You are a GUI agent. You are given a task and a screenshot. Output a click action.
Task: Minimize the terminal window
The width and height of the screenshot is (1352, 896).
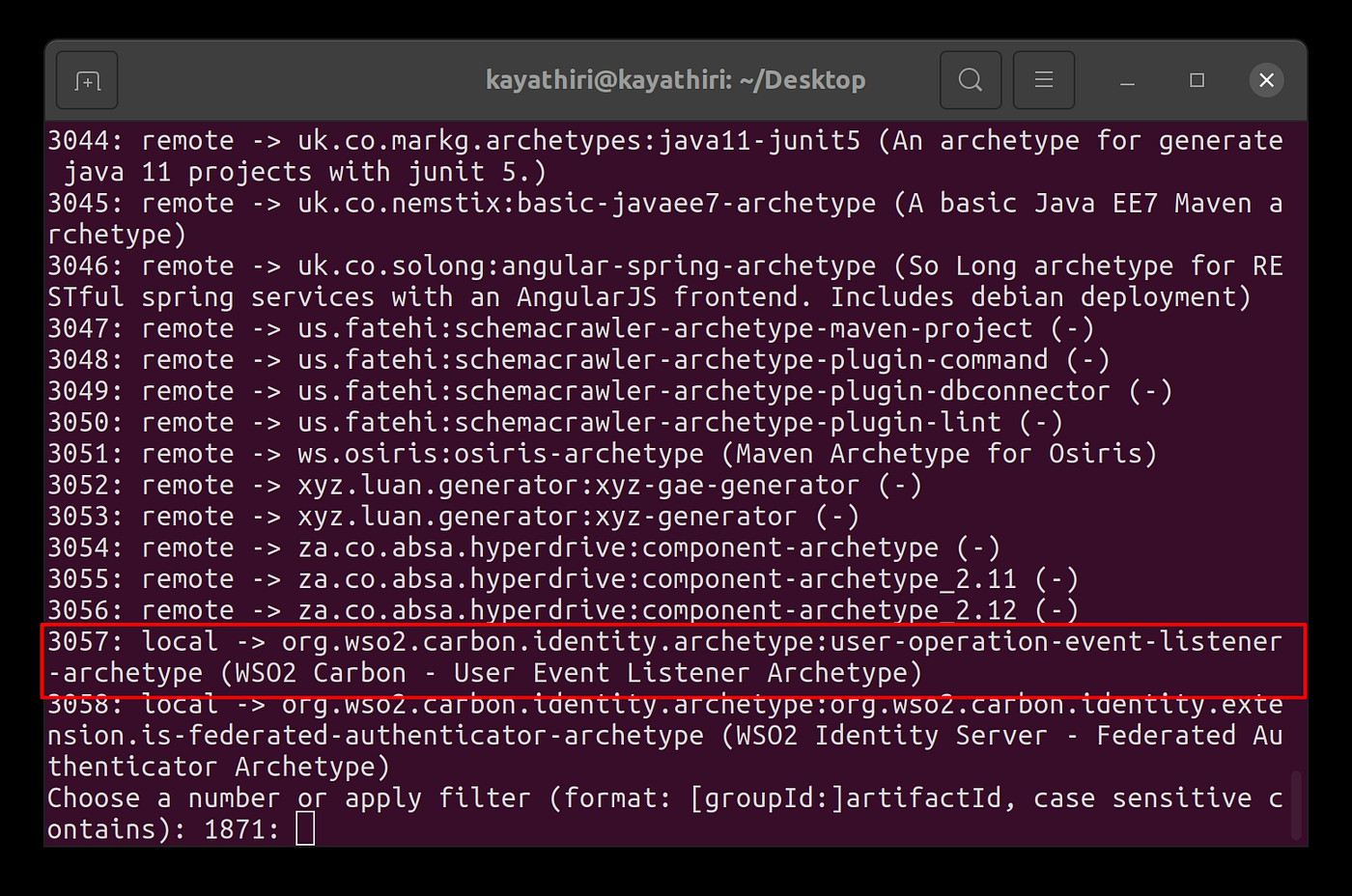1127,80
